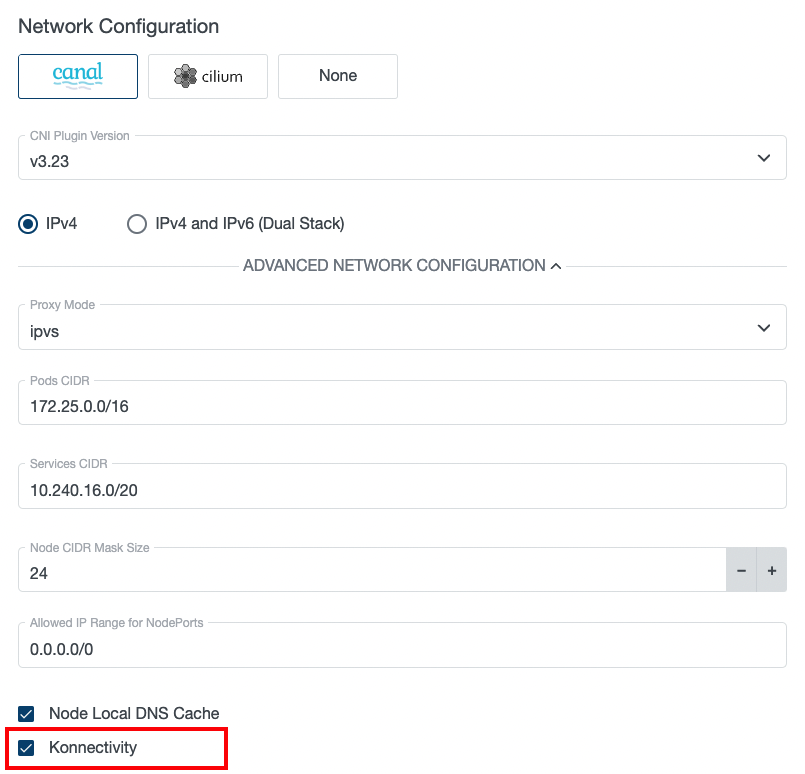Select the cilium network provider icon
Image resolution: width=805 pixels, height=774 pixels.
click(207, 76)
